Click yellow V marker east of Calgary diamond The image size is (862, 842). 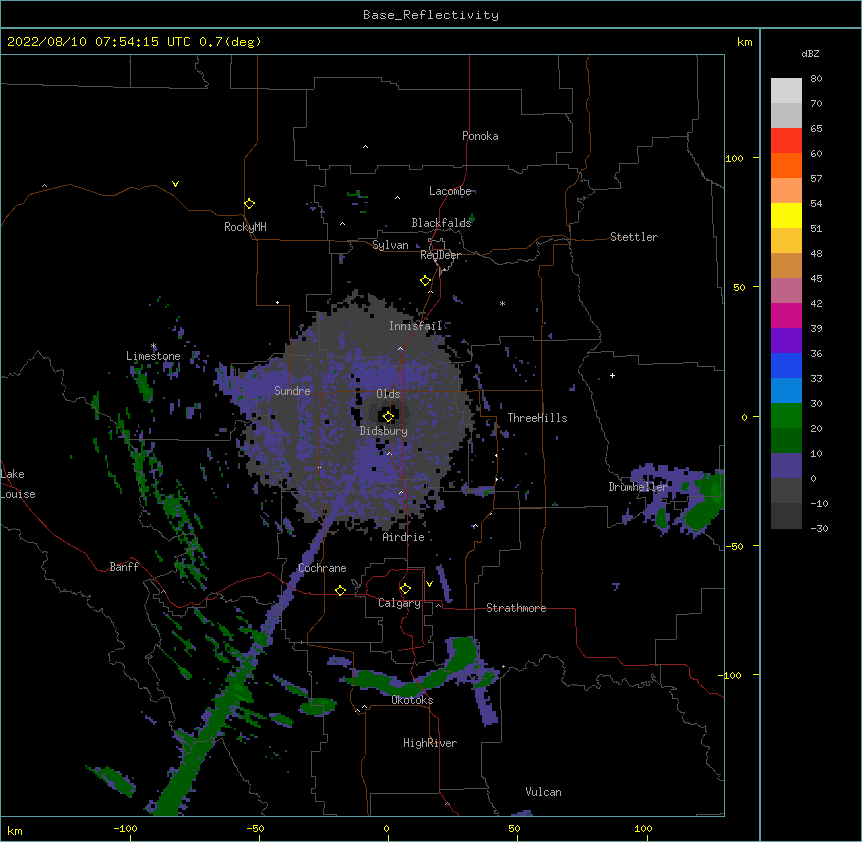coord(429,584)
